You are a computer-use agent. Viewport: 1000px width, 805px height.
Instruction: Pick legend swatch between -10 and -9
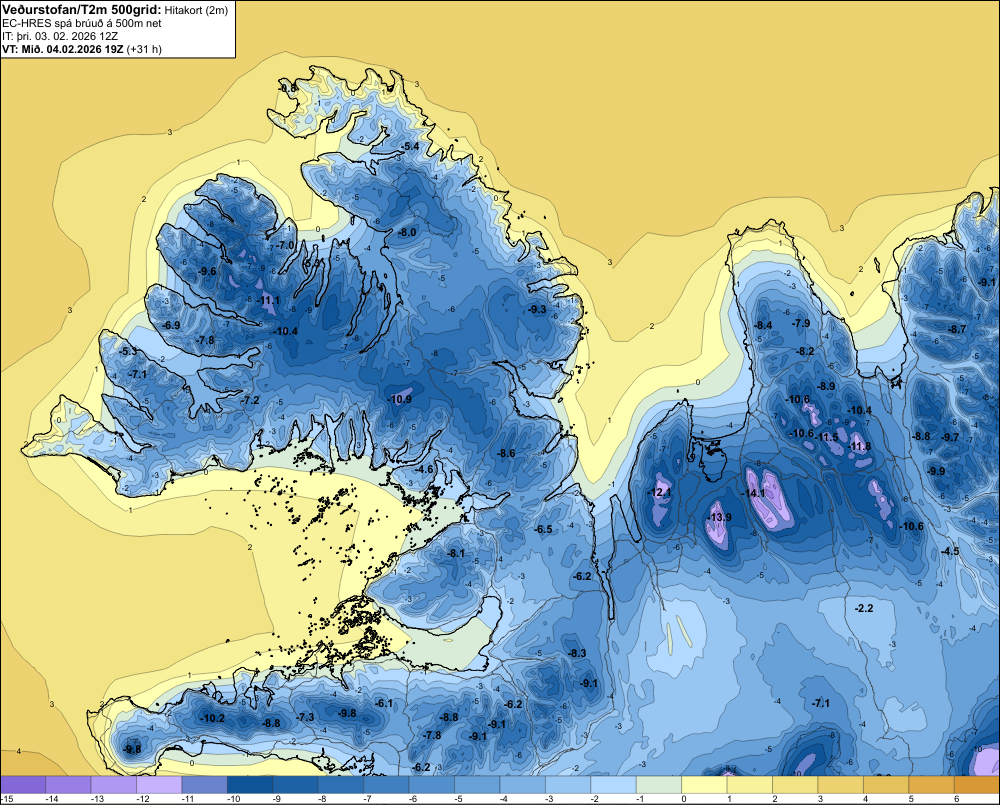(x=250, y=785)
